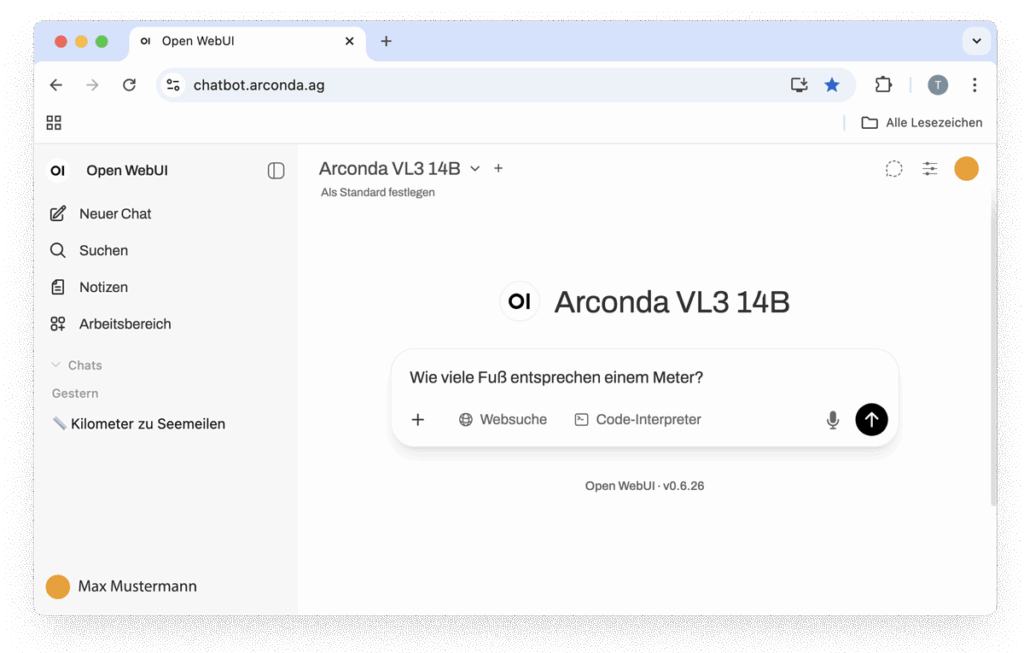
Task: Open Arbeitsbereich in the sidebar
Action: tap(124, 324)
